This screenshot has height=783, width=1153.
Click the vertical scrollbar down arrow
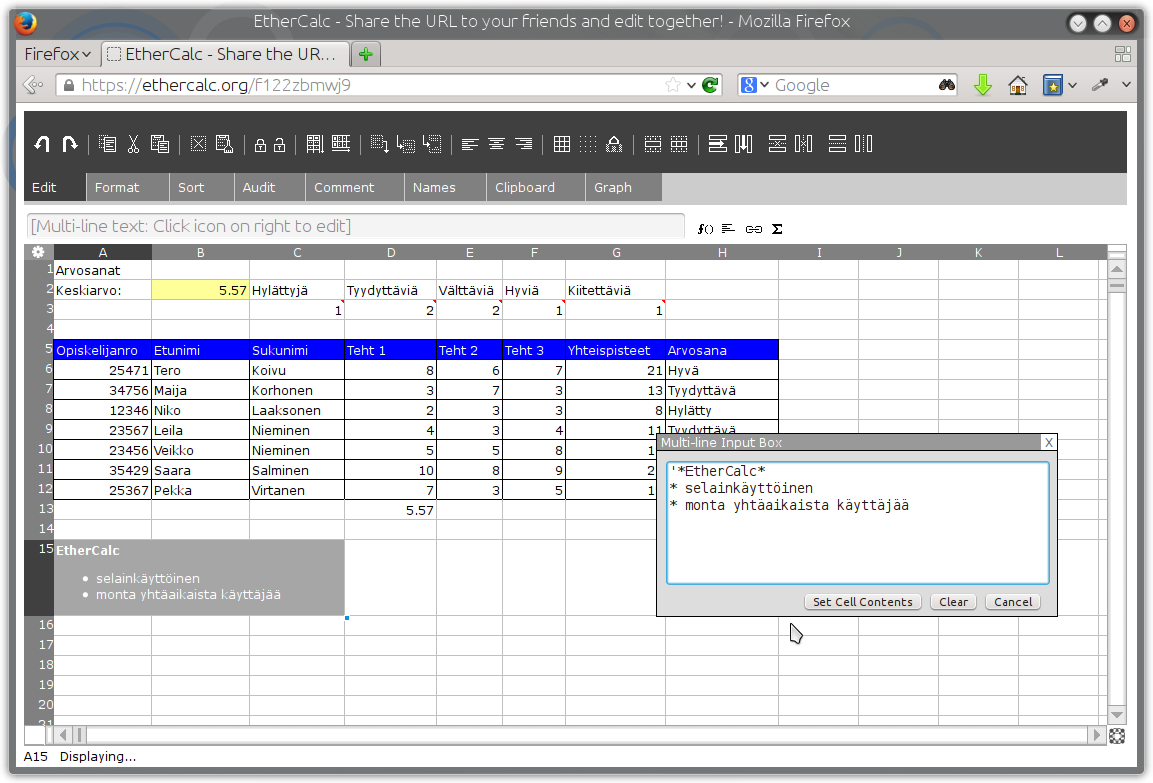pos(1116,715)
